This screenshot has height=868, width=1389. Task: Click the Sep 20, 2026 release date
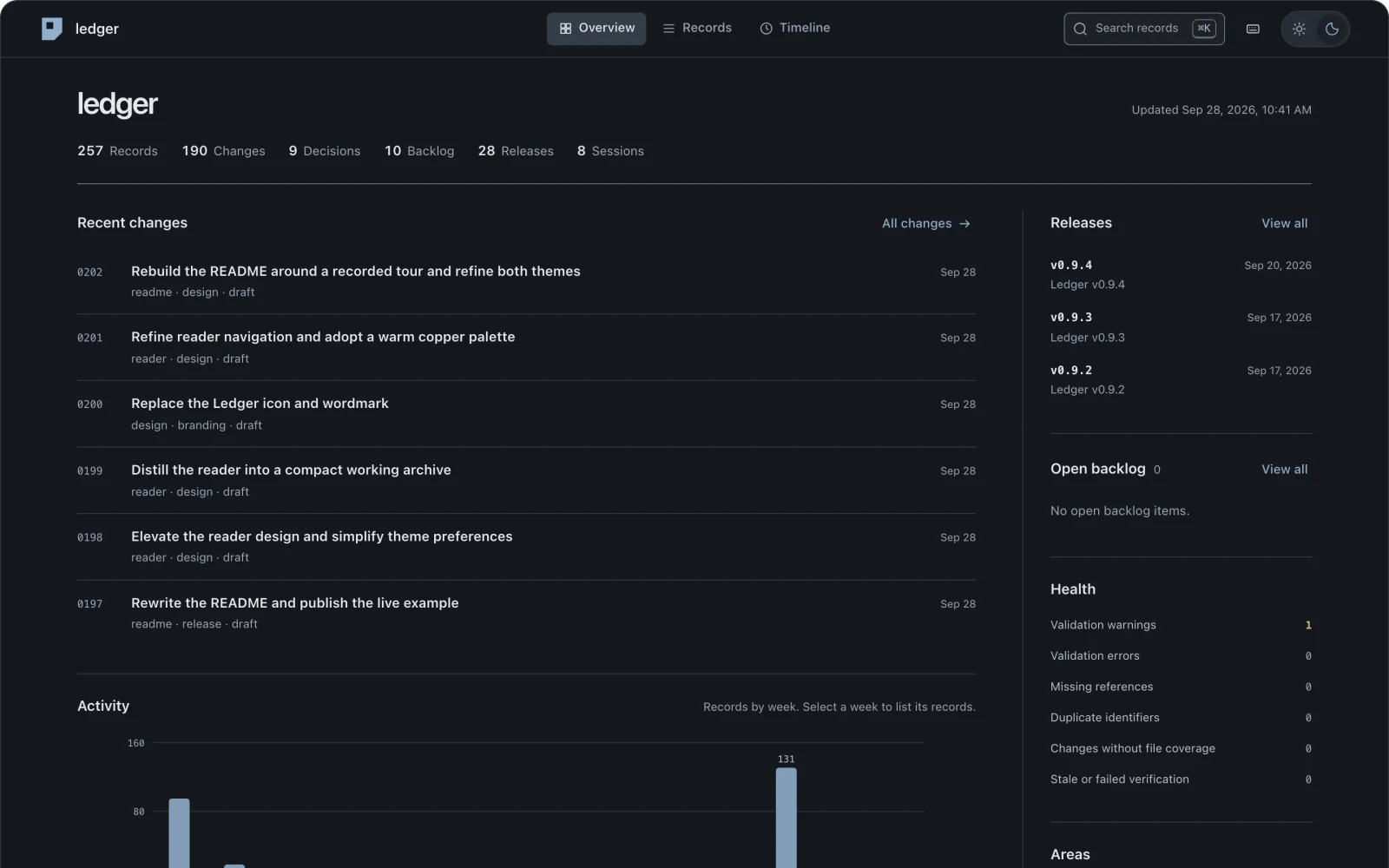click(1278, 266)
